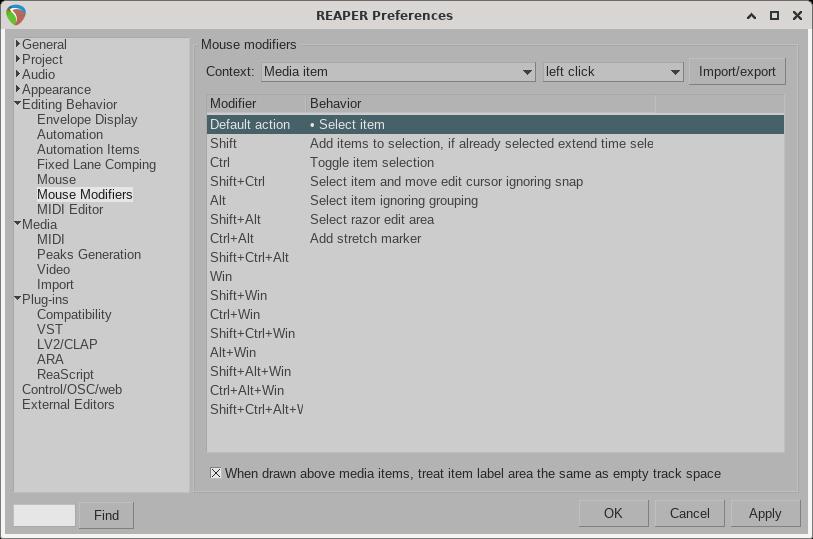Screen dimensions: 813x539
Task: Select the Ctrl+Win modifier row
Action: pyautogui.click(x=495, y=314)
